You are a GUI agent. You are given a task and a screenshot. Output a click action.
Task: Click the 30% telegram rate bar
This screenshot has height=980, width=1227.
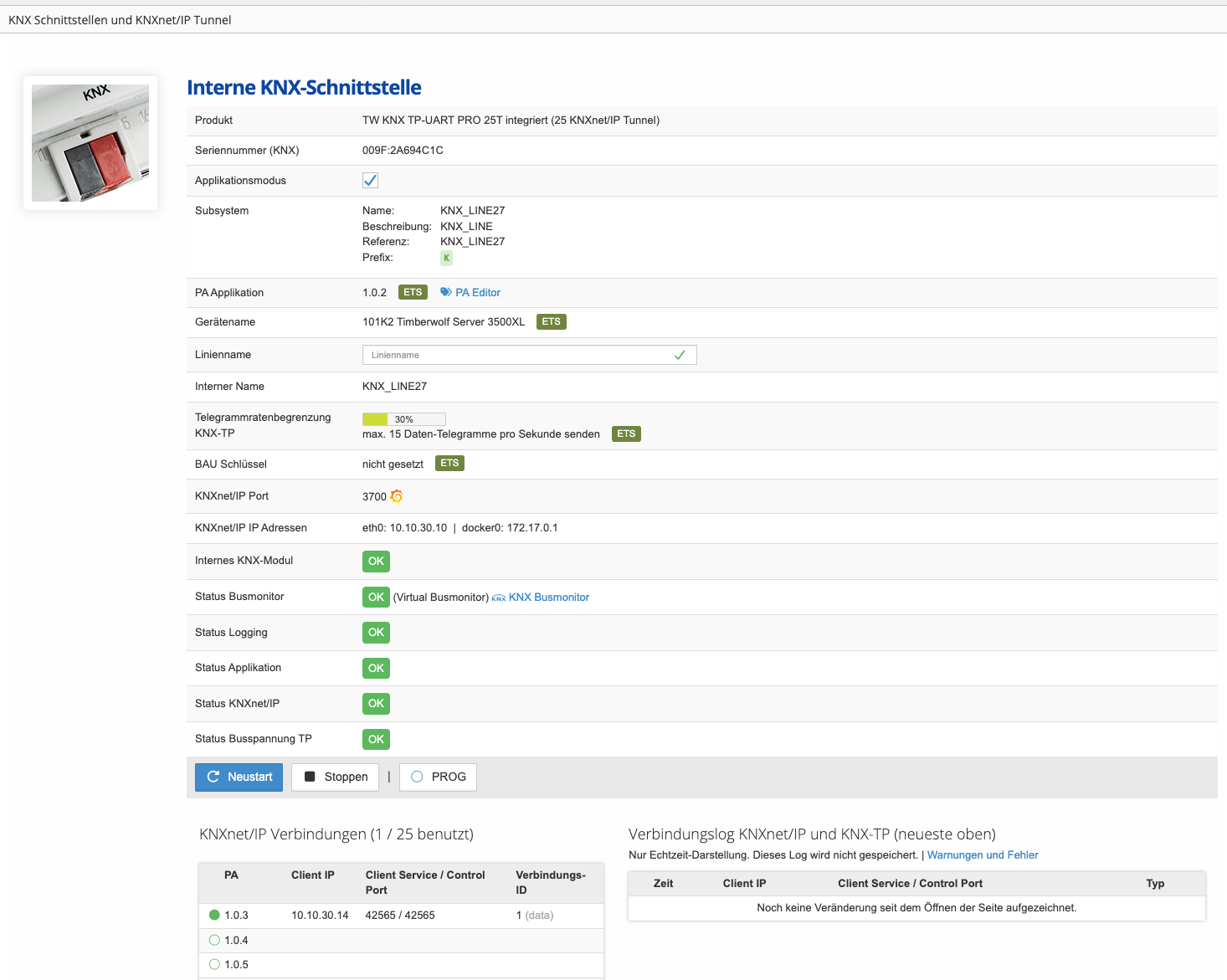403,419
